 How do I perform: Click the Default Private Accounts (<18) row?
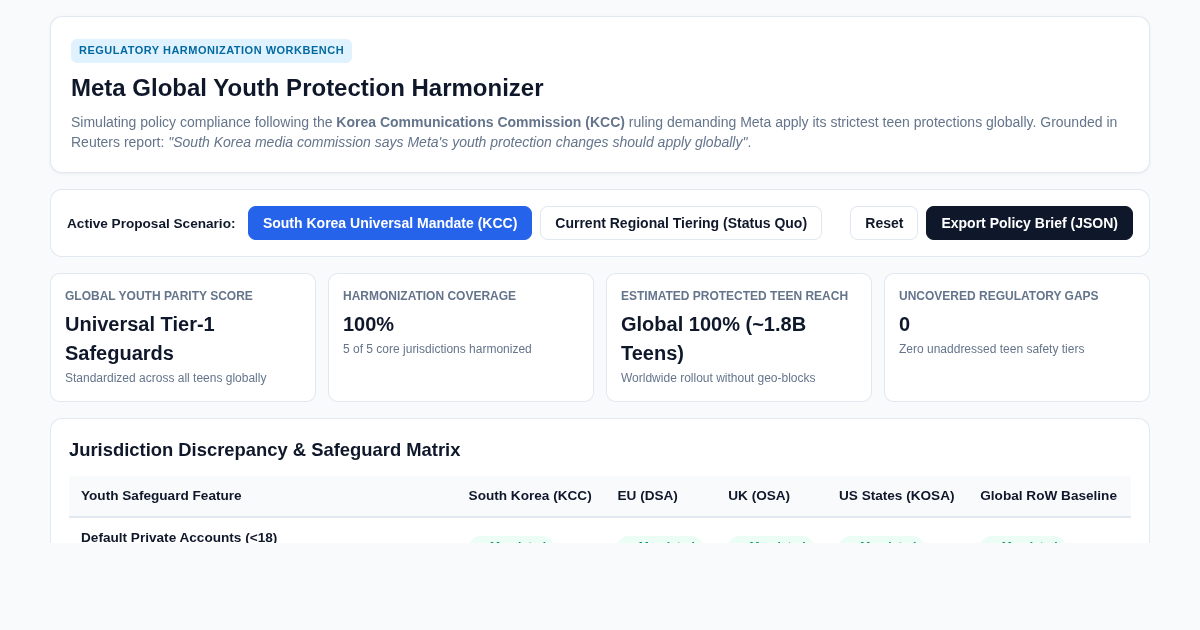tap(600, 532)
